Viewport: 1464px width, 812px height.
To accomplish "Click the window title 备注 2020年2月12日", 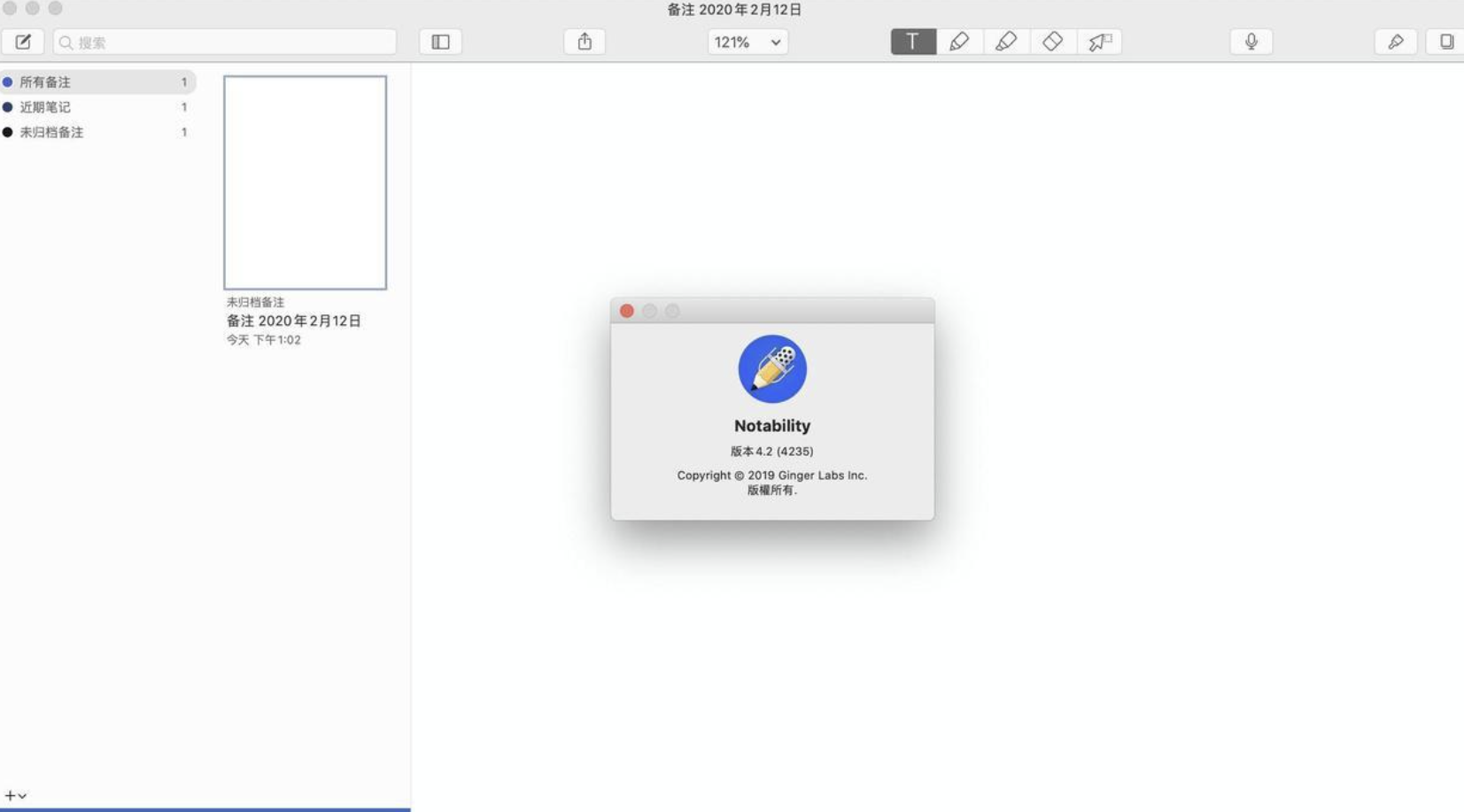I will tap(734, 10).
